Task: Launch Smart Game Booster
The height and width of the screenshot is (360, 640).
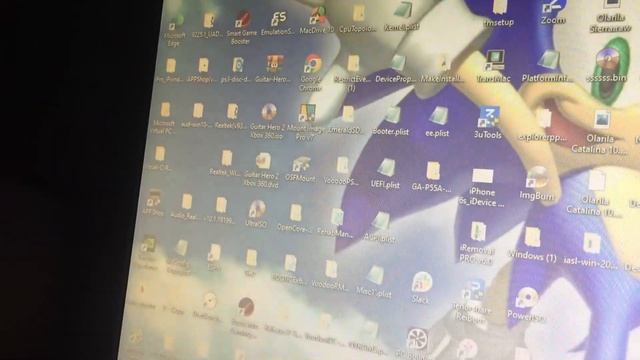Action: [242, 28]
